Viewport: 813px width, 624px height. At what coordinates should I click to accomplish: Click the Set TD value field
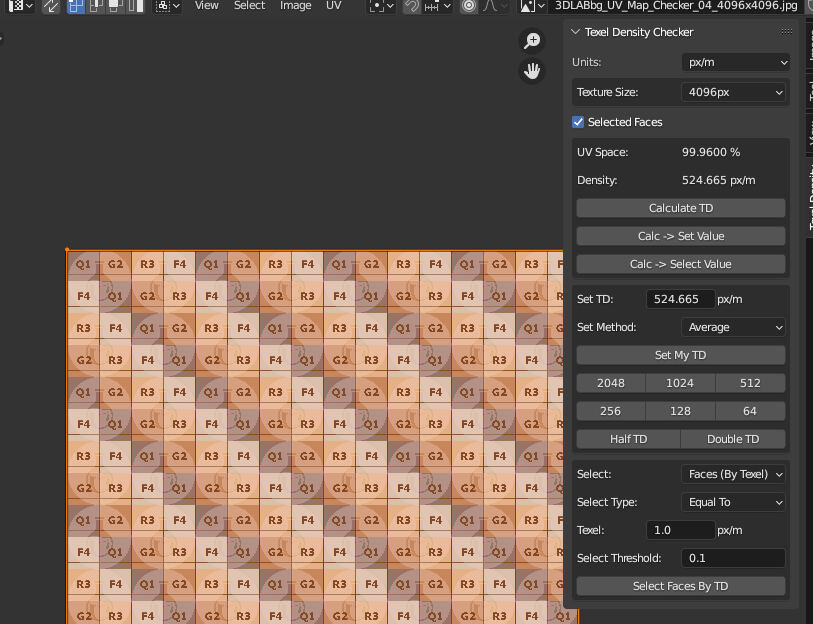click(x=680, y=299)
